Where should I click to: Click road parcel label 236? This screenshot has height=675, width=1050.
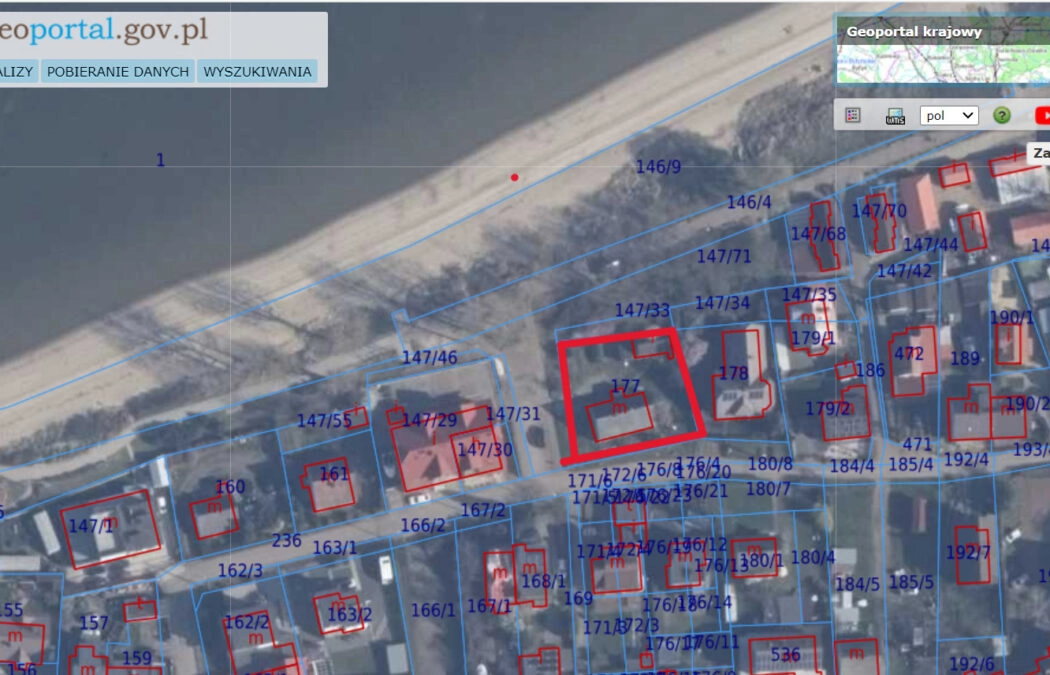point(286,541)
